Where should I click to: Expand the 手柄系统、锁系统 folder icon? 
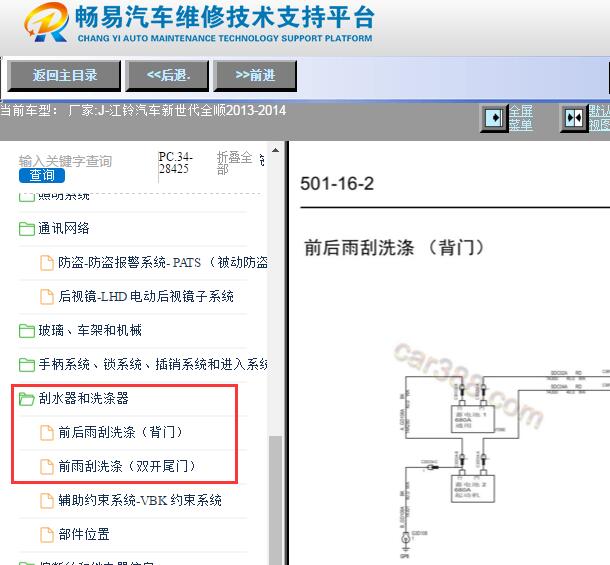pyautogui.click(x=27, y=365)
